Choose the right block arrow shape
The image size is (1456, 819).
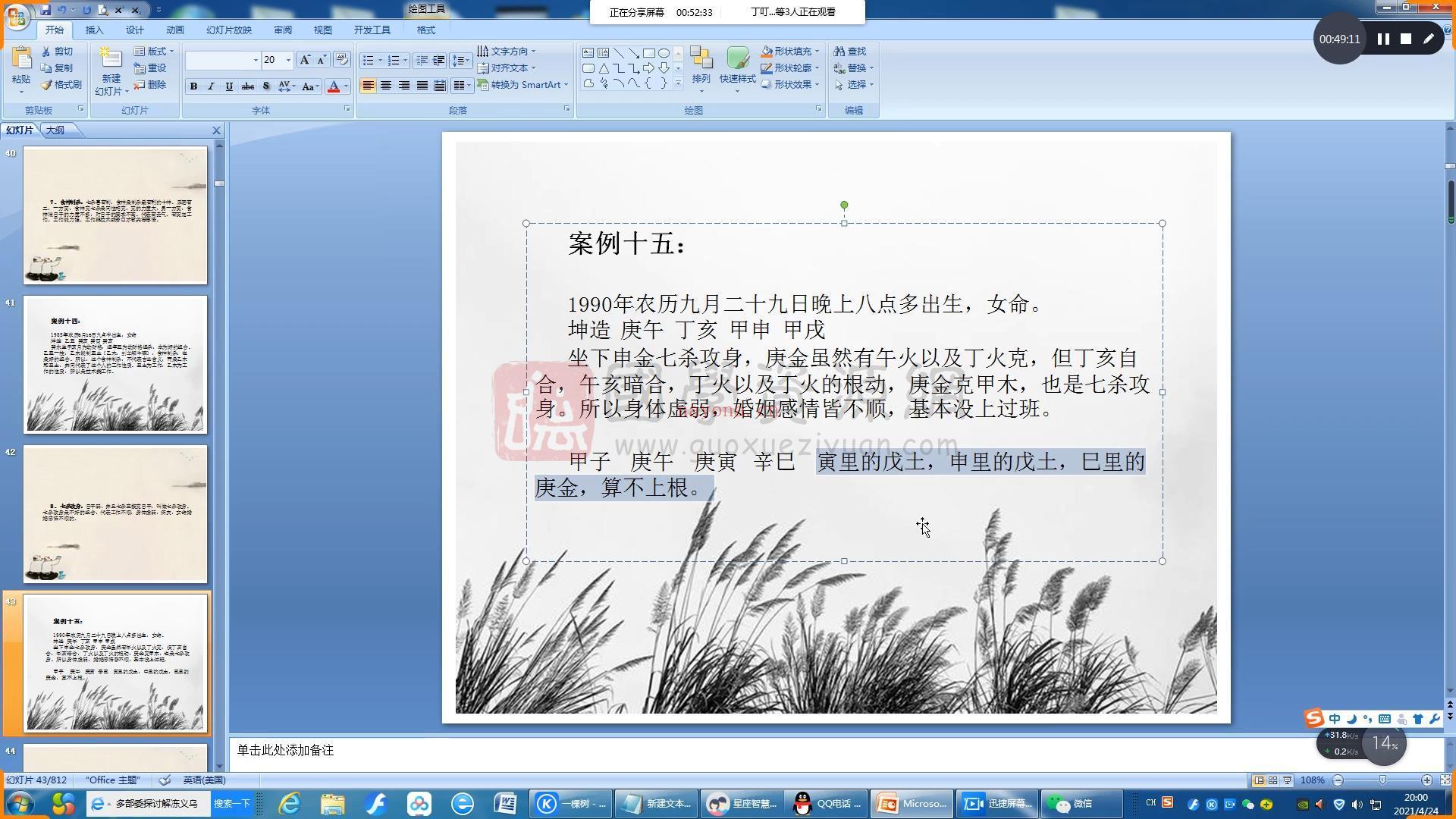(648, 67)
